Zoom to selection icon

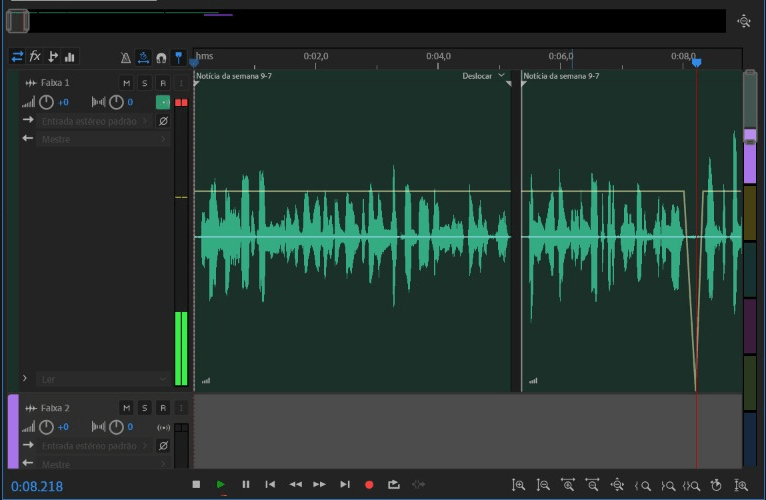691,485
